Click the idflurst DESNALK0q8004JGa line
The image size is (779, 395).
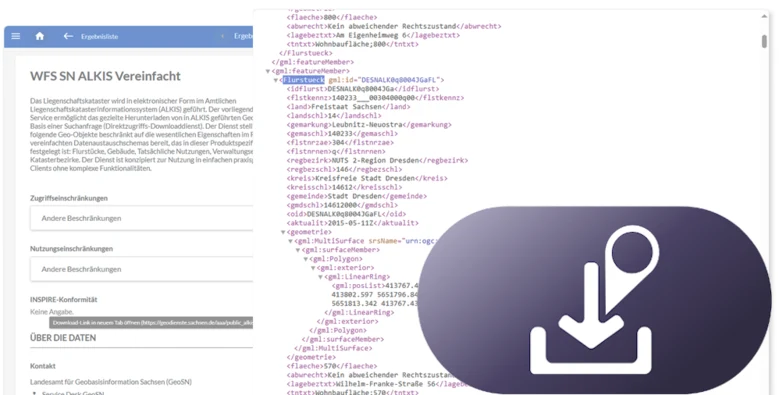(363, 89)
